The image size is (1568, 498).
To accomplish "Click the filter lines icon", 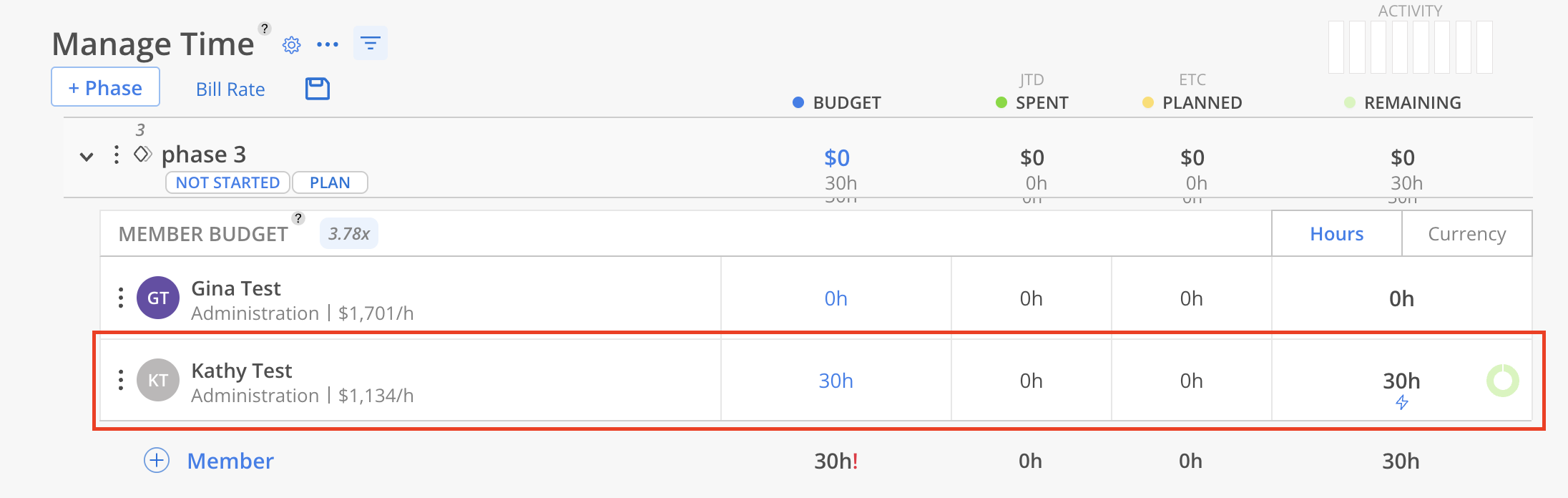I will click(370, 44).
